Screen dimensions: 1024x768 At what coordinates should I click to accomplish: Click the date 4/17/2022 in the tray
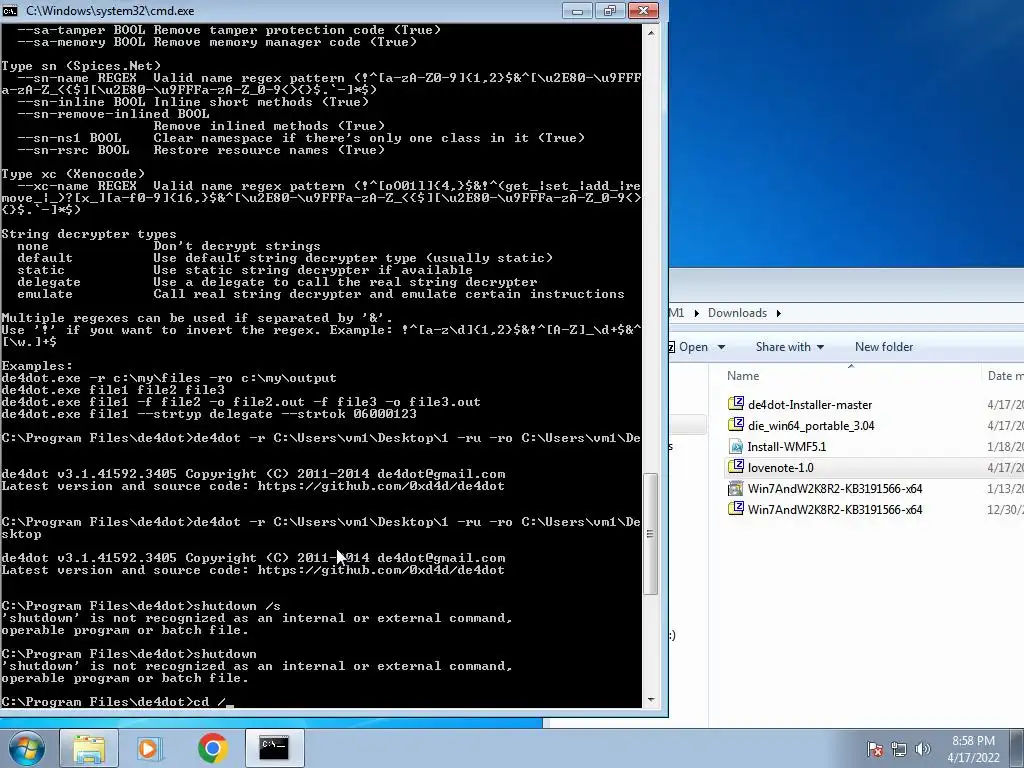[973, 758]
